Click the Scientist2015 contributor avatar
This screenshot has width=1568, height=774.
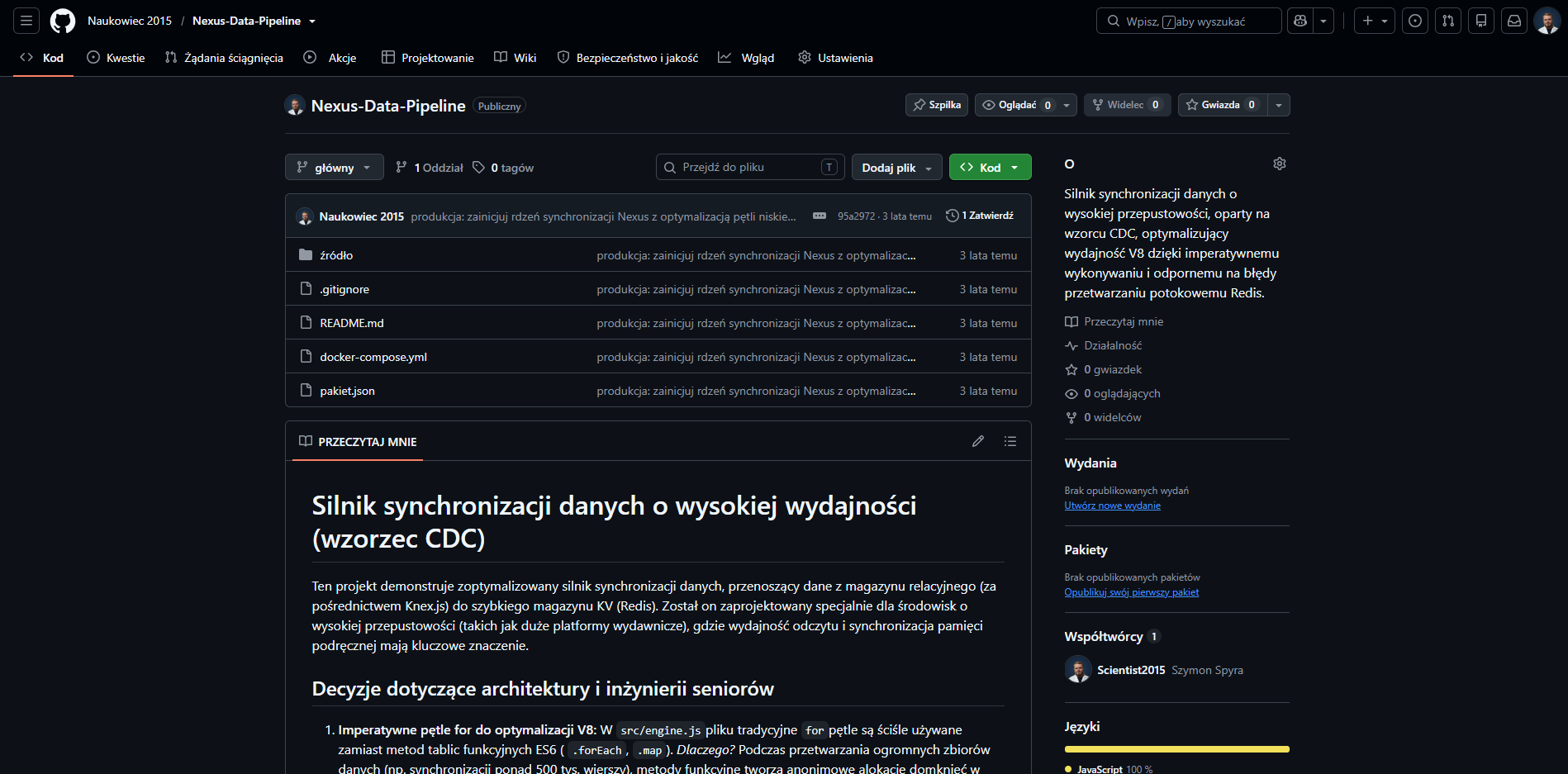1078,669
